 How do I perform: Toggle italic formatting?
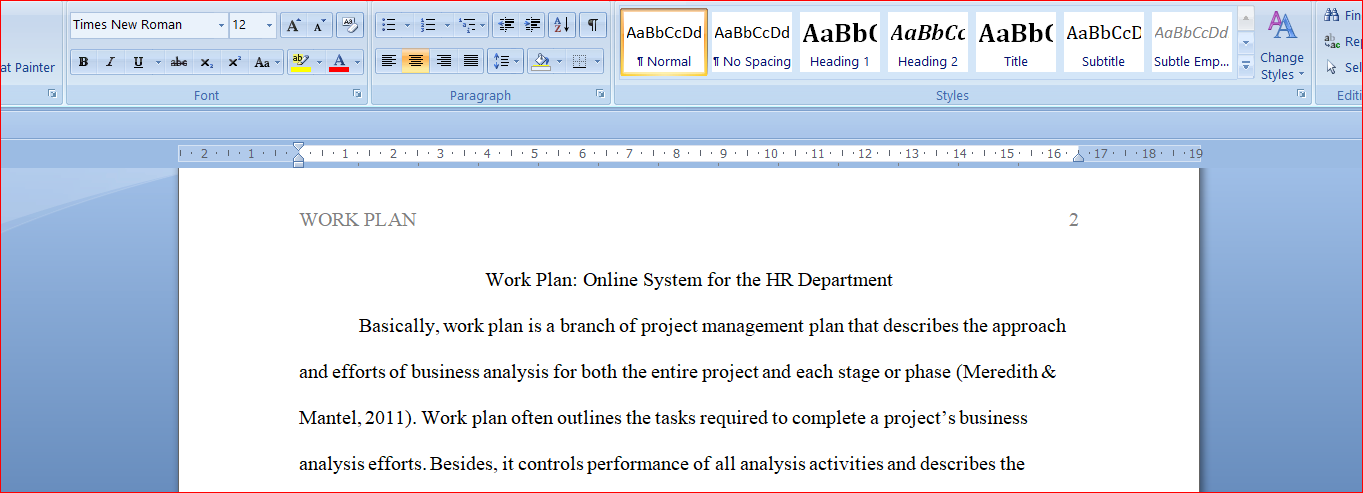[110, 62]
